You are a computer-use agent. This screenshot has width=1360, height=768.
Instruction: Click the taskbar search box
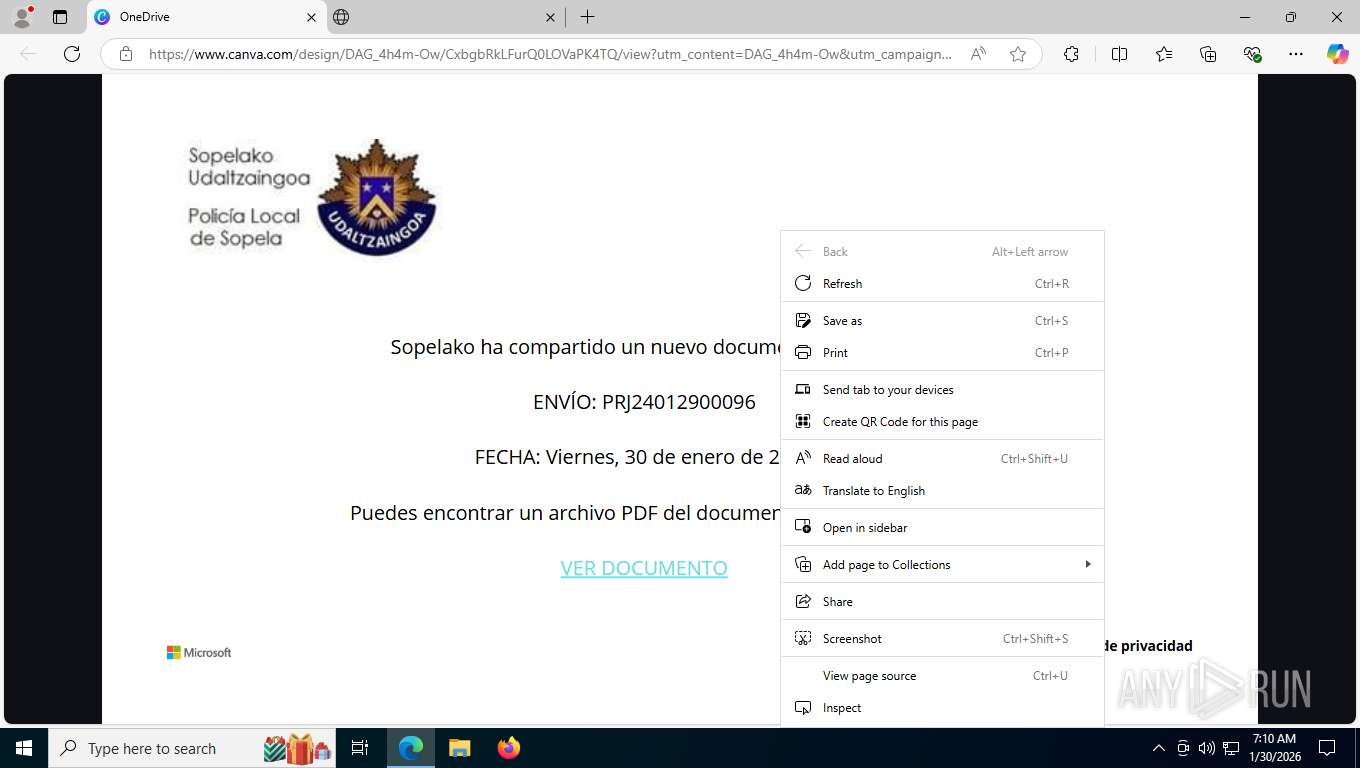tap(193, 748)
